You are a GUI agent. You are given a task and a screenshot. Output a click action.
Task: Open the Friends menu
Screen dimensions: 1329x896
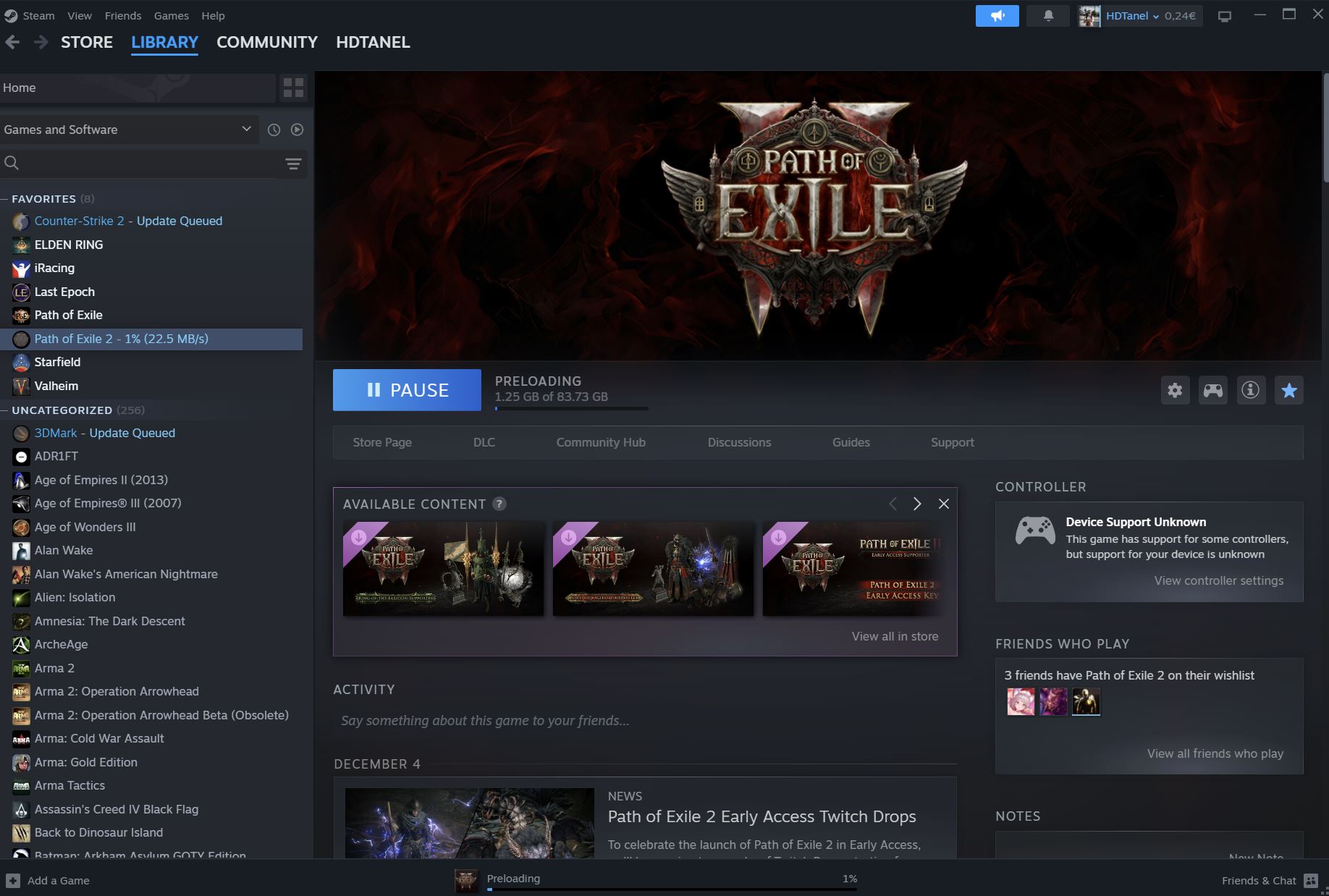coord(123,15)
